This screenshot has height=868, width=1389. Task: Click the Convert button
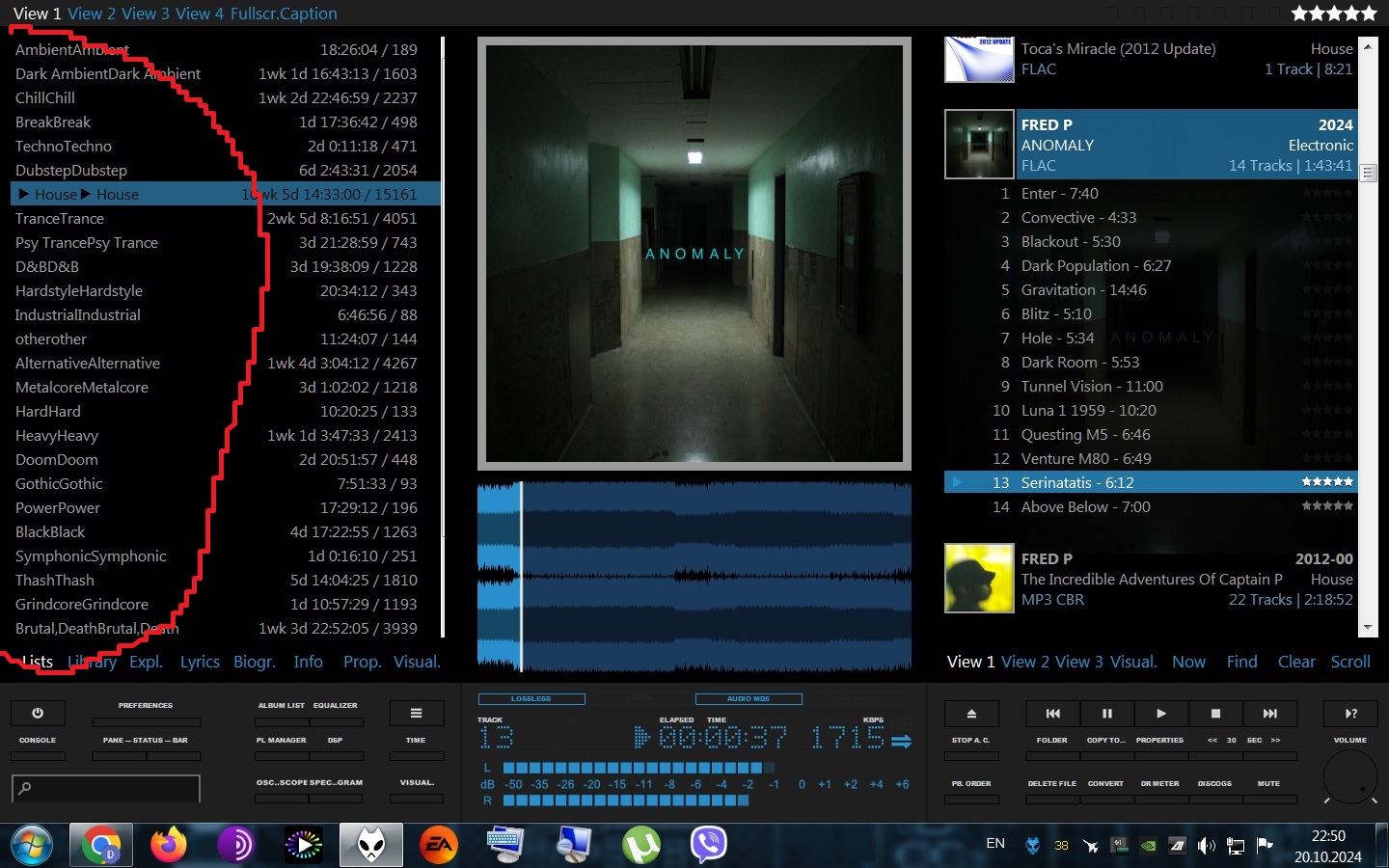click(x=1105, y=799)
